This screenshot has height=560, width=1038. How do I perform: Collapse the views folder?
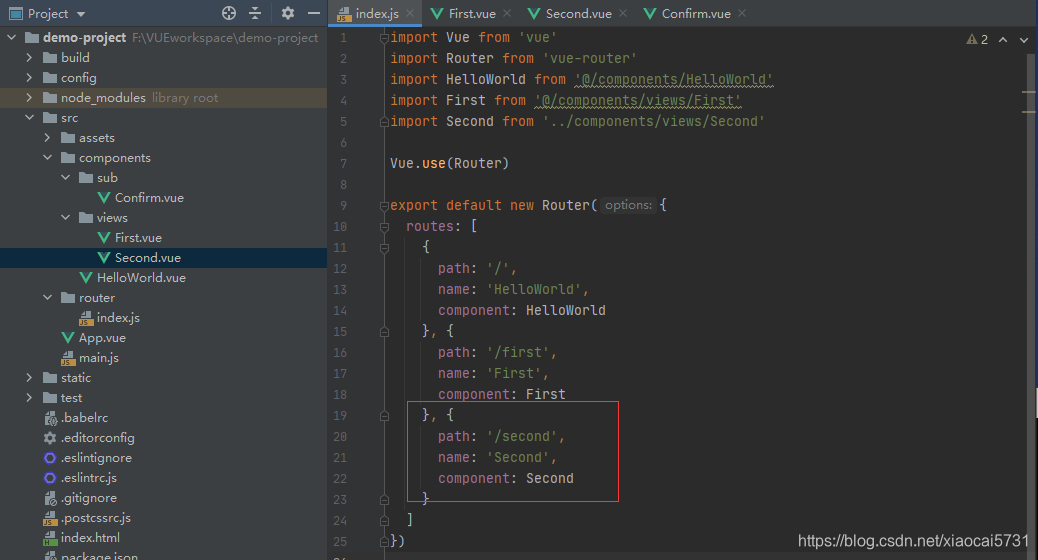[x=65, y=217]
